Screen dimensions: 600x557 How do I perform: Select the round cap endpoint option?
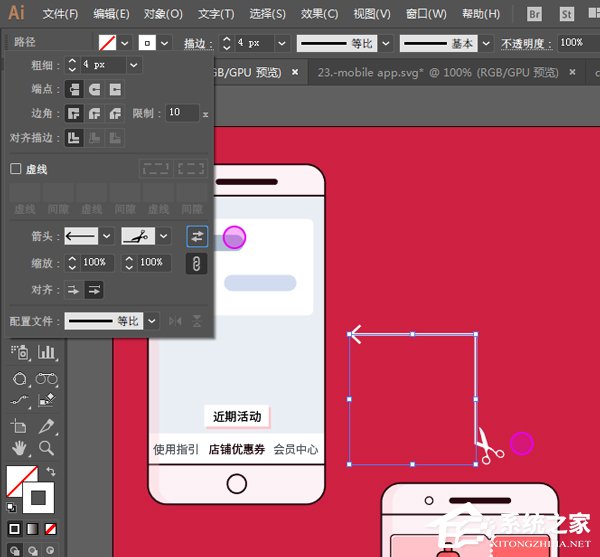(94, 89)
